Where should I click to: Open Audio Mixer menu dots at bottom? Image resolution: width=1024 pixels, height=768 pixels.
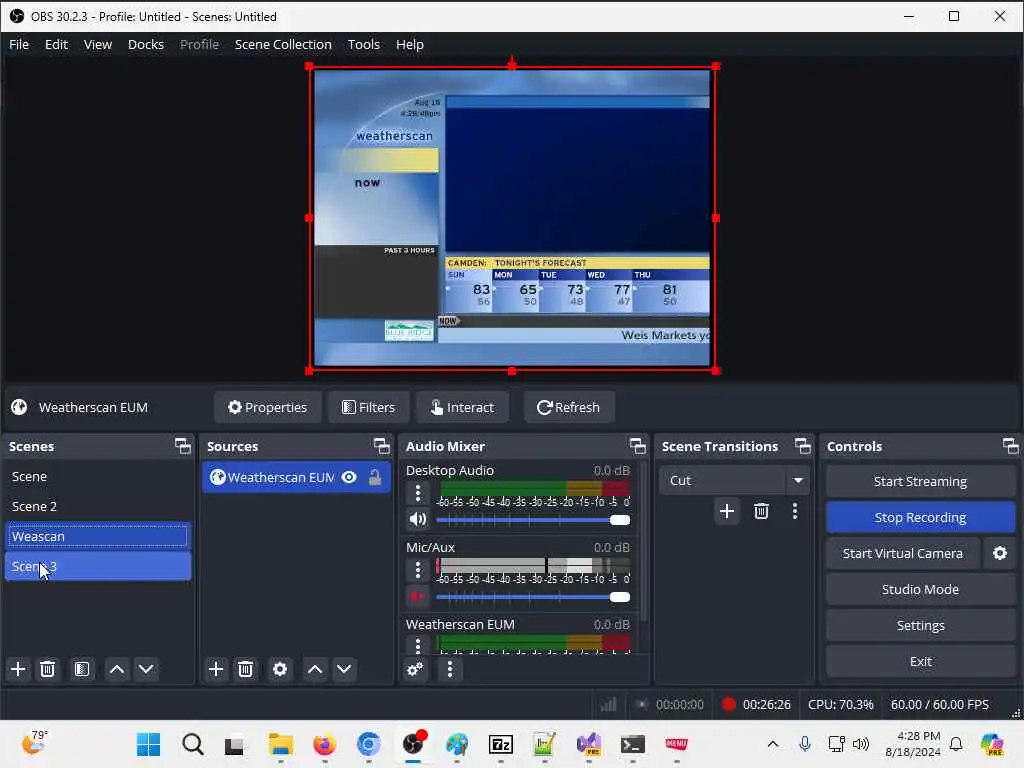point(449,669)
